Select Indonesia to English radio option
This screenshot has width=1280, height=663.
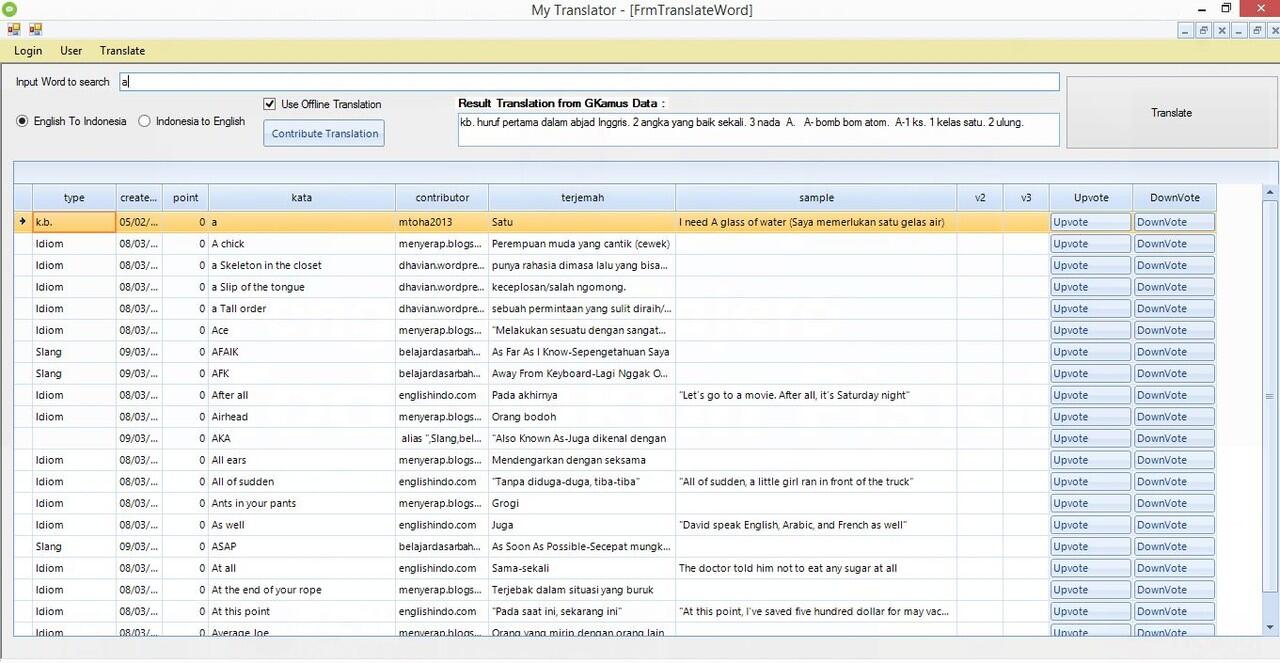tap(145, 121)
